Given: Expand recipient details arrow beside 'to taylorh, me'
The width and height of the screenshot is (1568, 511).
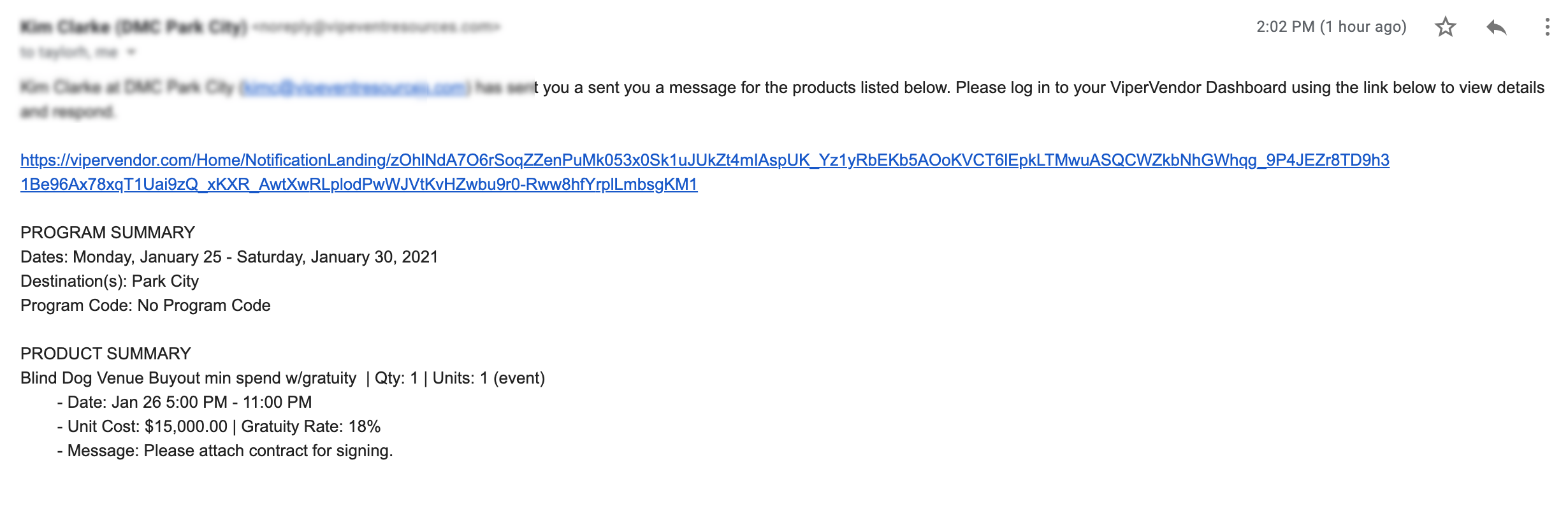Looking at the screenshot, I should click(x=131, y=52).
